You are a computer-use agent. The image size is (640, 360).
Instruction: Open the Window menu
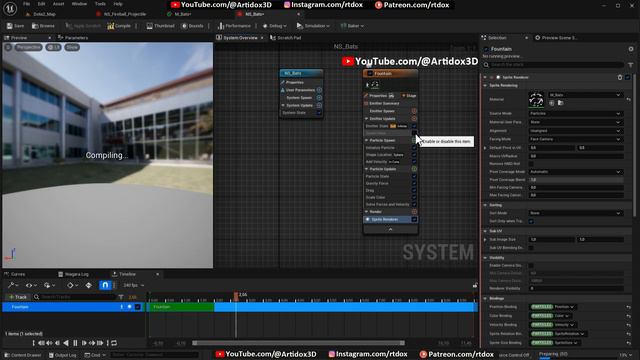click(79, 4)
